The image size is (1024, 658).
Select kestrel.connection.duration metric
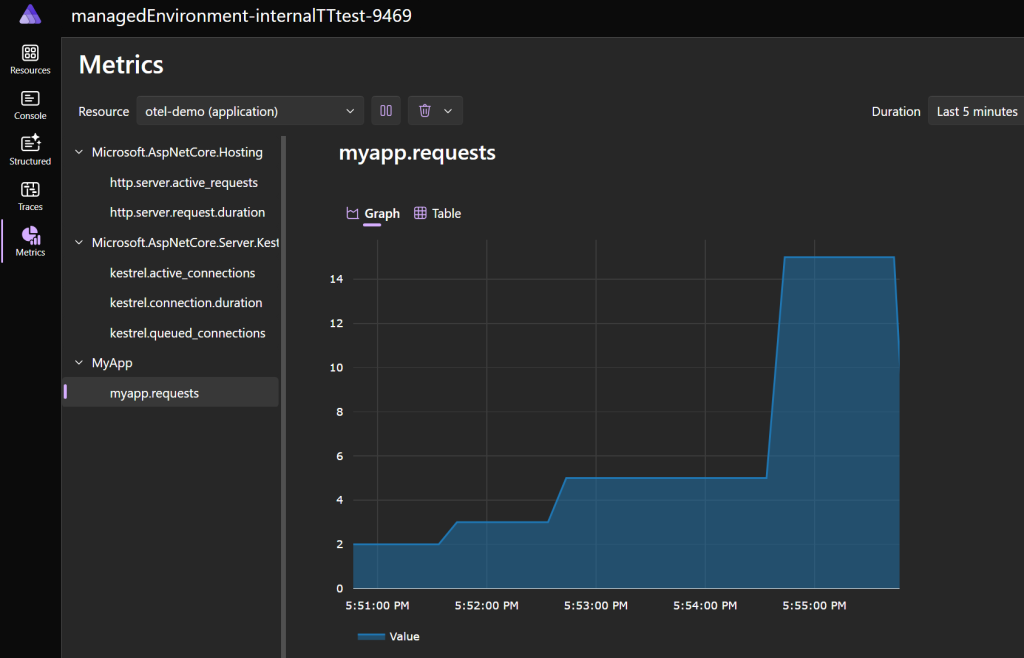pyautogui.click(x=186, y=303)
